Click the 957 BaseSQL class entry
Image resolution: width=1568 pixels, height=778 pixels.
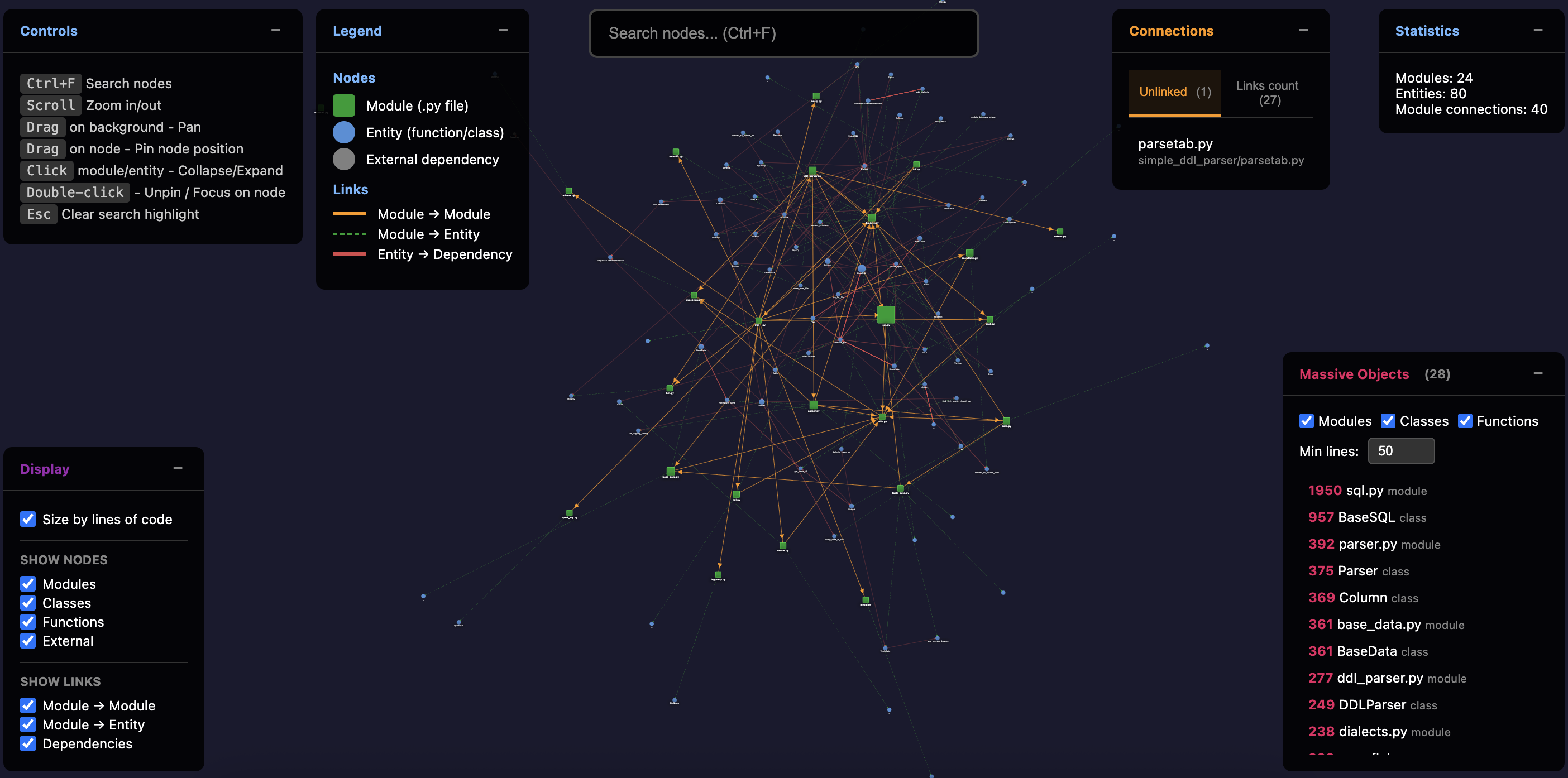tap(1367, 517)
